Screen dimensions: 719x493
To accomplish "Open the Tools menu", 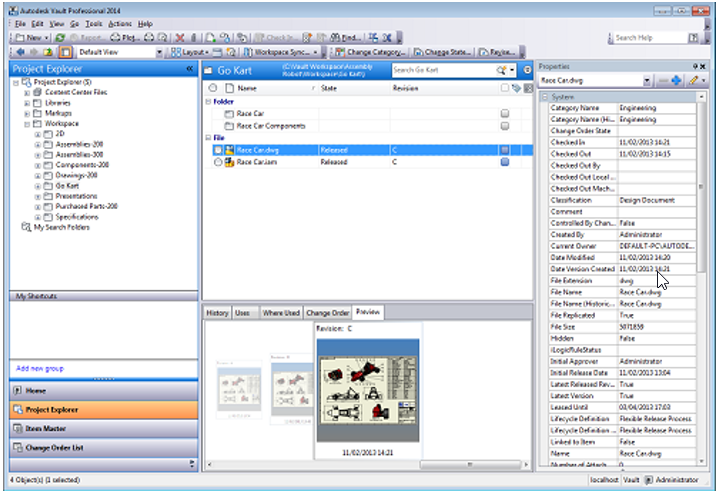I will [x=94, y=23].
